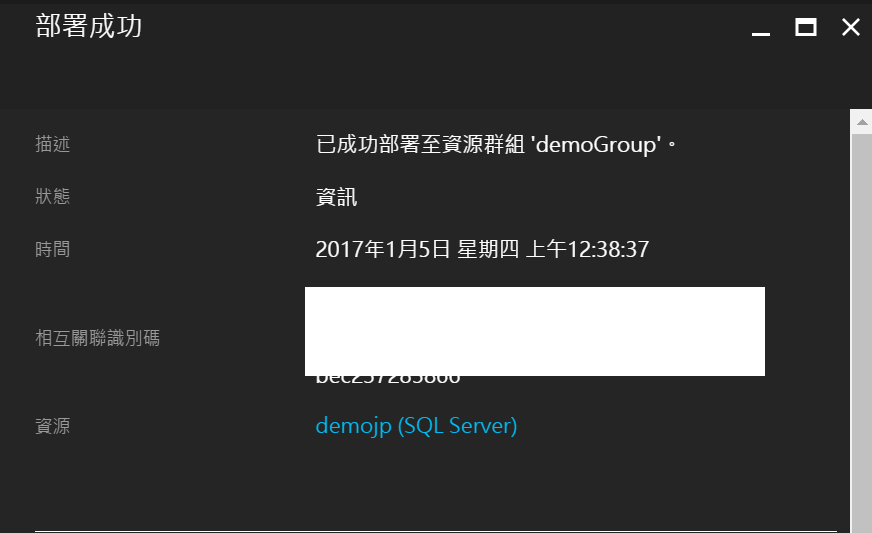Image resolution: width=872 pixels, height=533 pixels.
Task: Click the 上午12:38:37 time value
Action: 587,249
